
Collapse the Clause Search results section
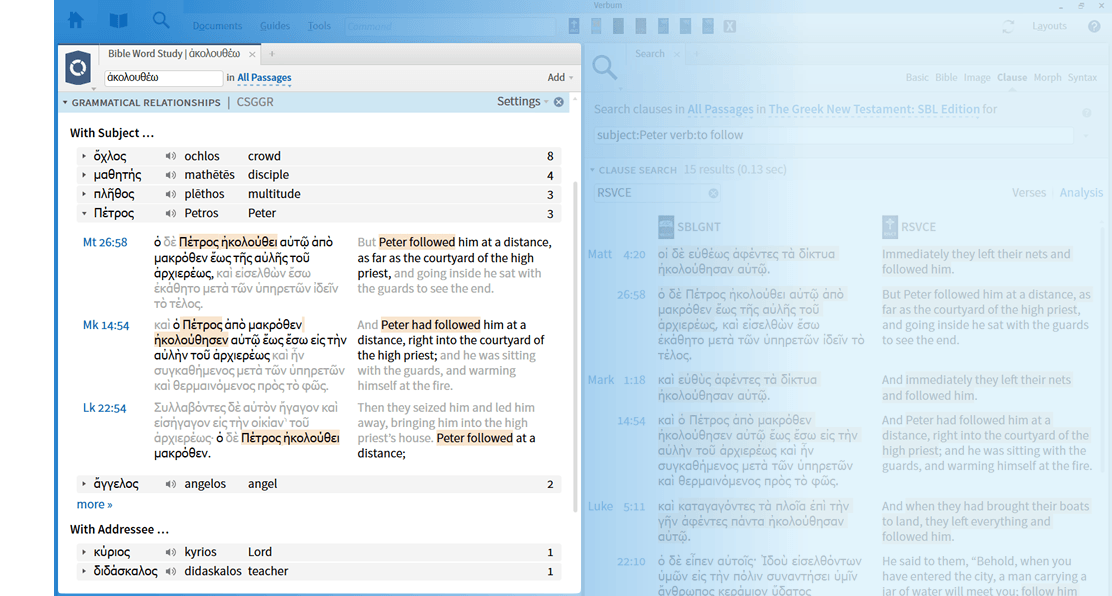pos(592,170)
